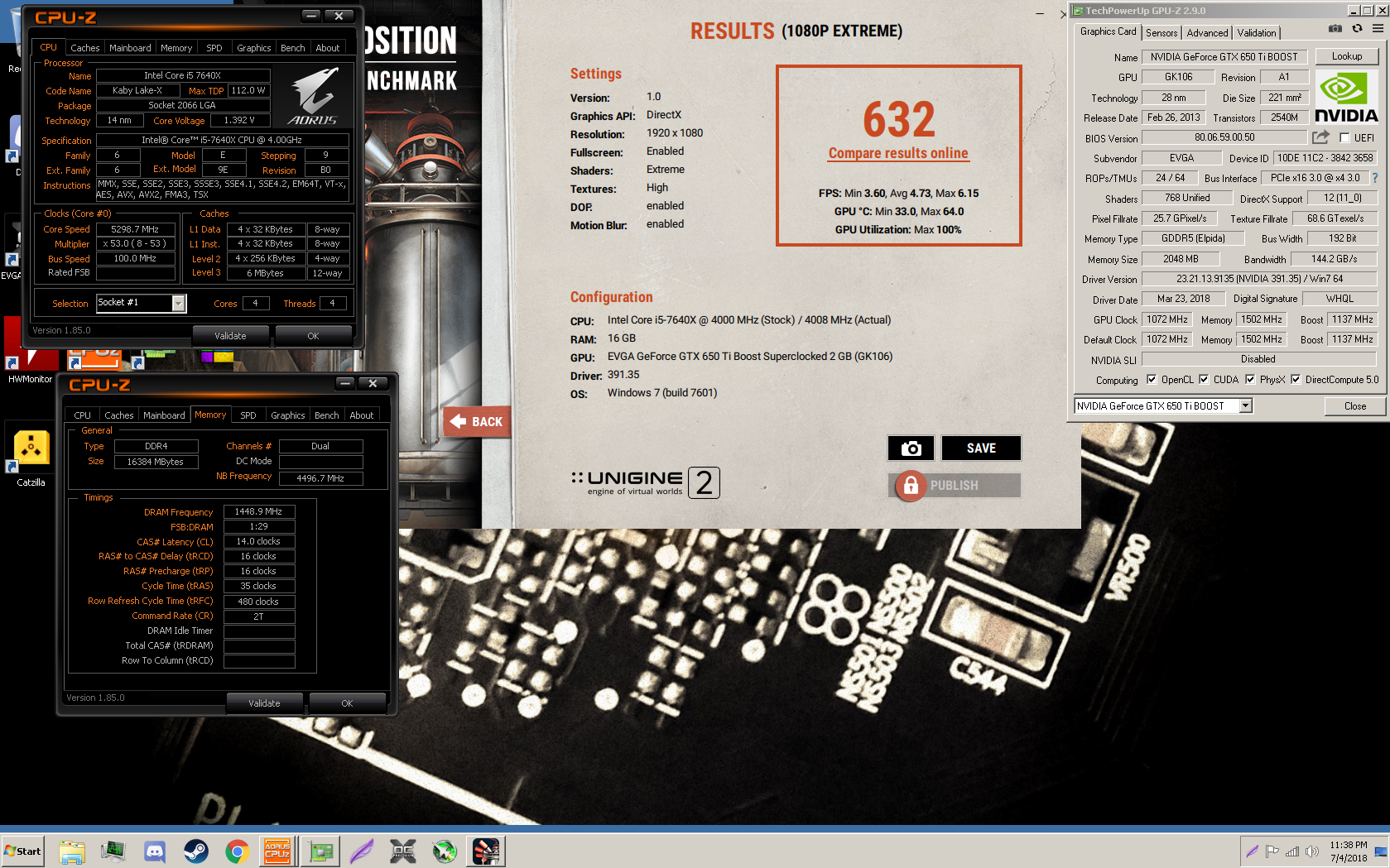Toggle the UEFI checkbox in GPU-Z
Image resolution: width=1390 pixels, height=868 pixels.
pyautogui.click(x=1344, y=138)
